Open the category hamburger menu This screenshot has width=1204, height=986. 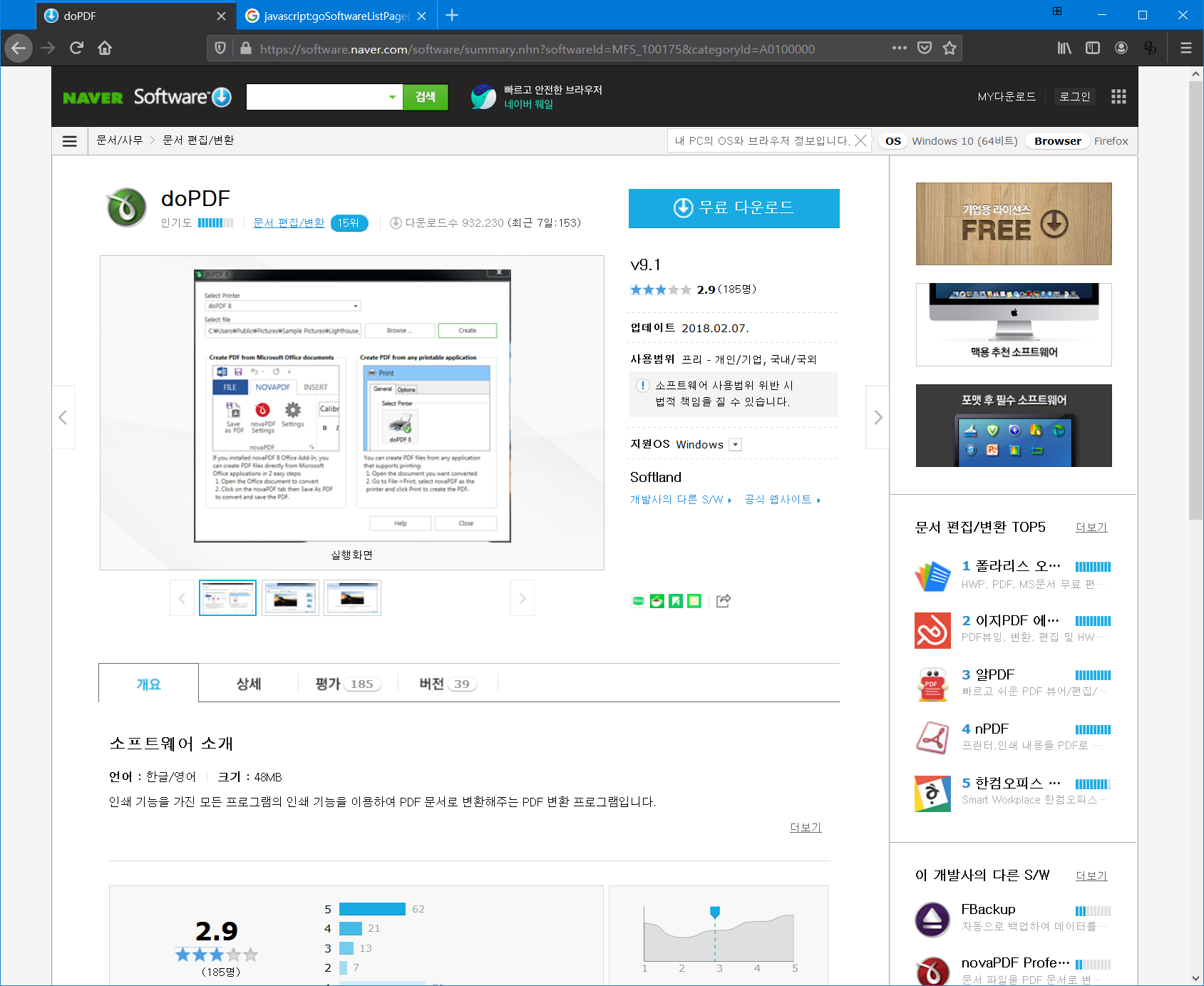(70, 141)
